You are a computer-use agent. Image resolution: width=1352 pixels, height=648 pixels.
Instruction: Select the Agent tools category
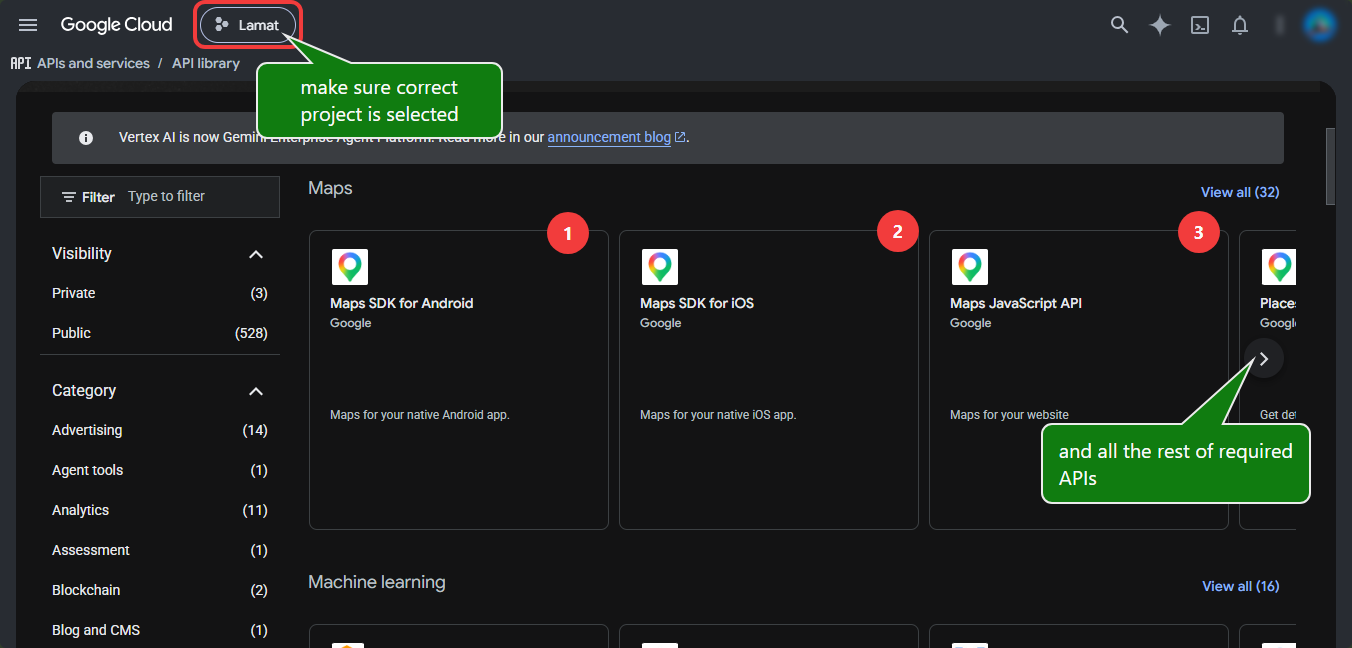pos(160,470)
